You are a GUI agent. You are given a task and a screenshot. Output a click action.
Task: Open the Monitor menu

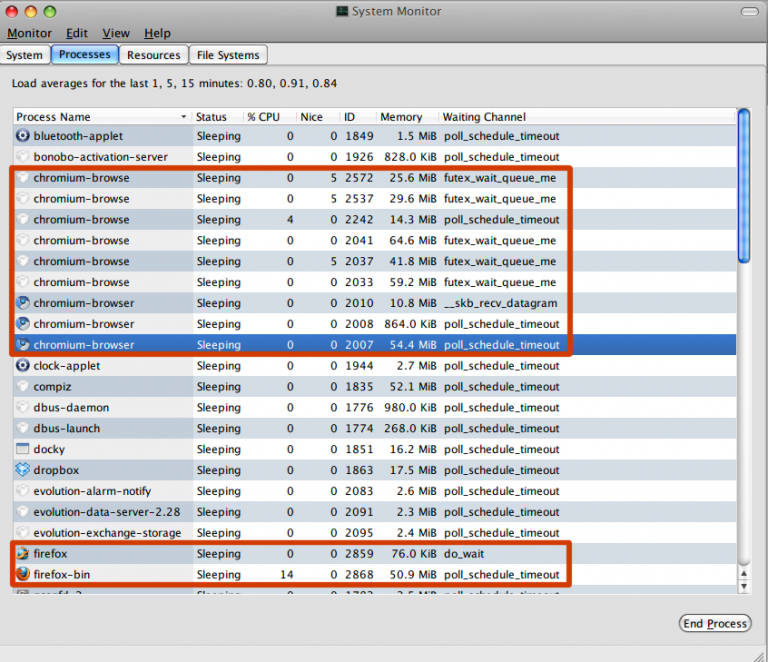point(29,33)
